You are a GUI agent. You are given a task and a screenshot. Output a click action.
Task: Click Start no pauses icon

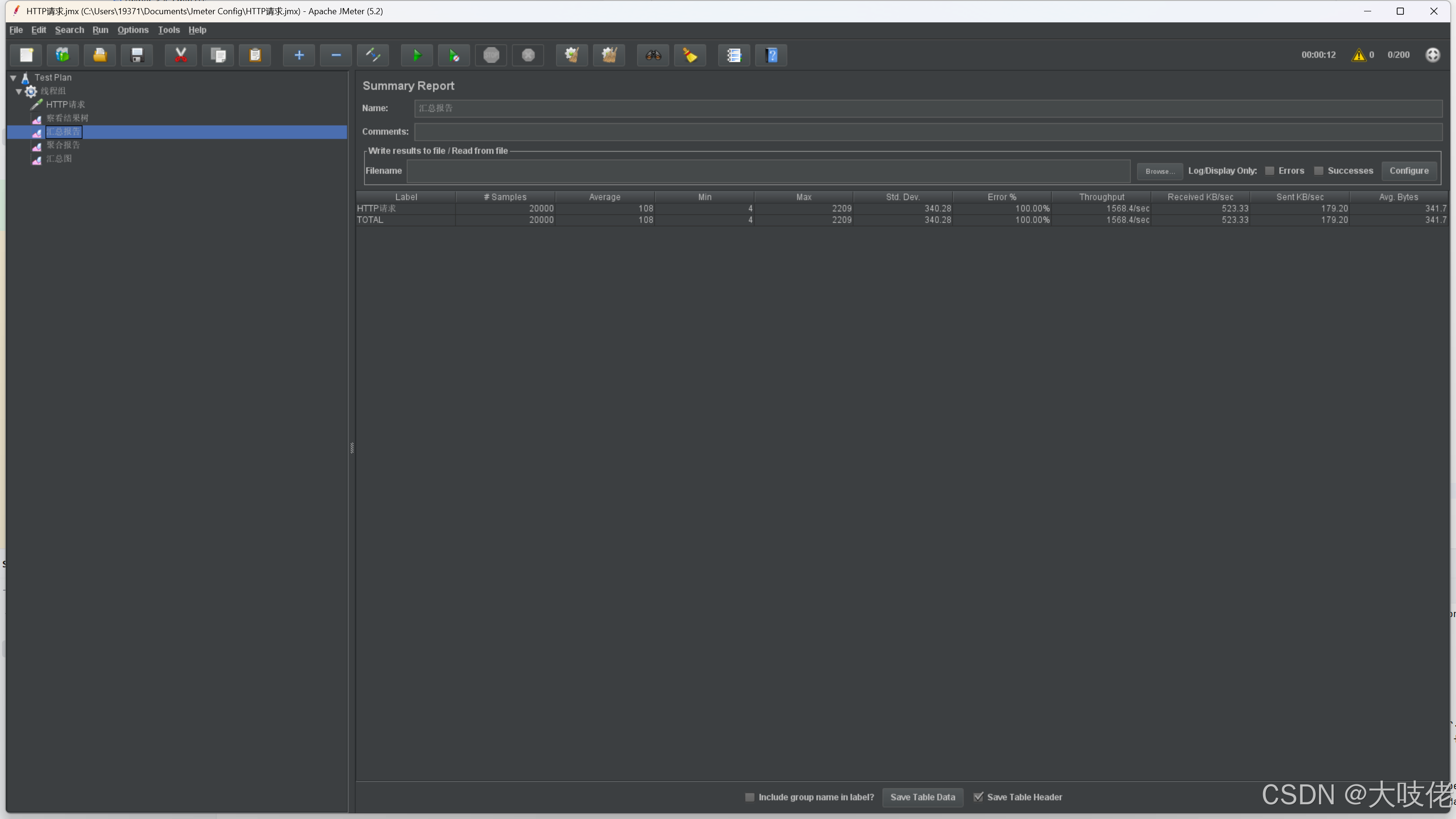point(454,55)
